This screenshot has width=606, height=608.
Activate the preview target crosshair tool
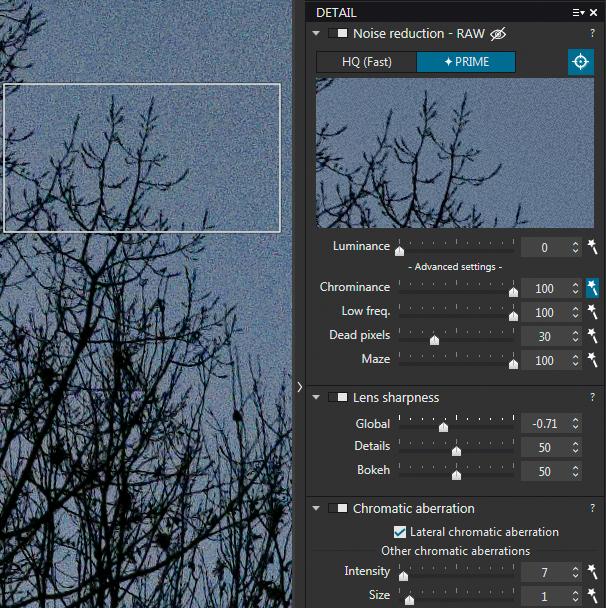tap(580, 62)
